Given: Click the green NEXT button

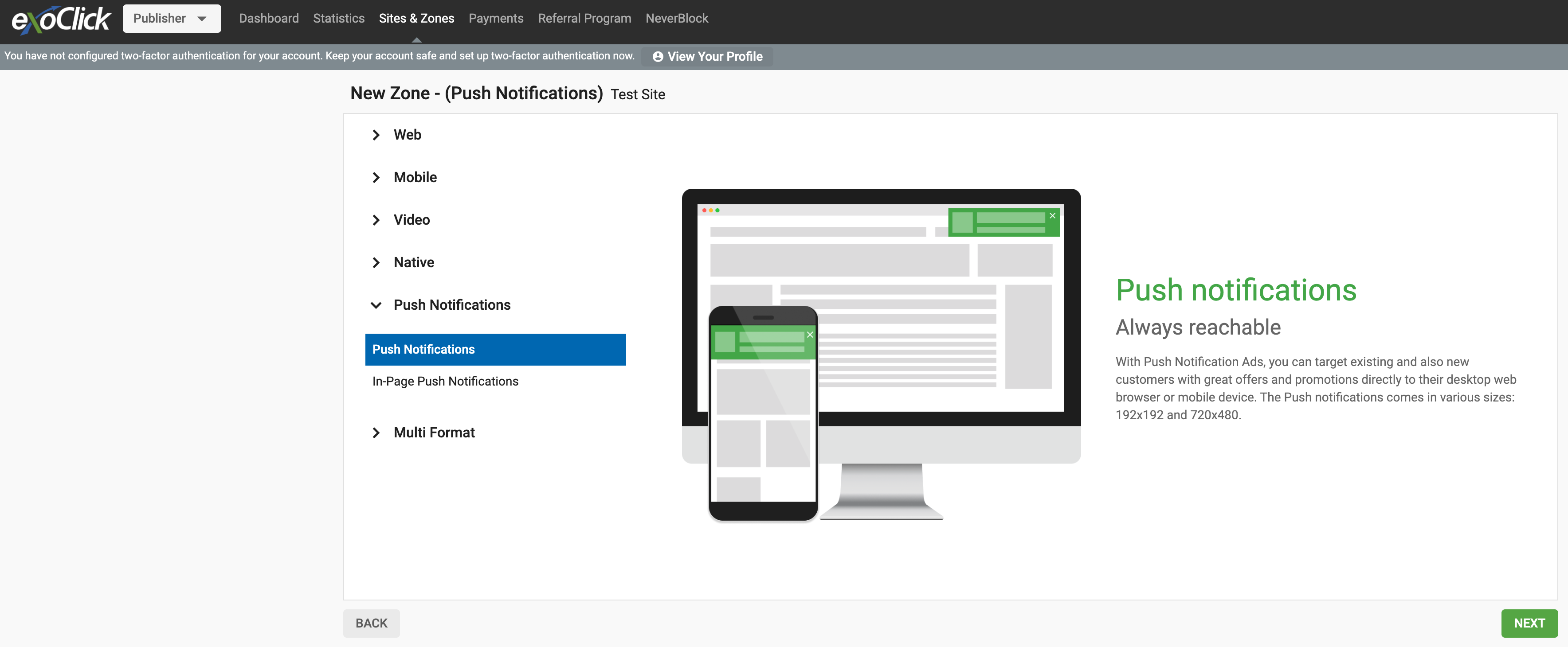Looking at the screenshot, I should 1529,623.
